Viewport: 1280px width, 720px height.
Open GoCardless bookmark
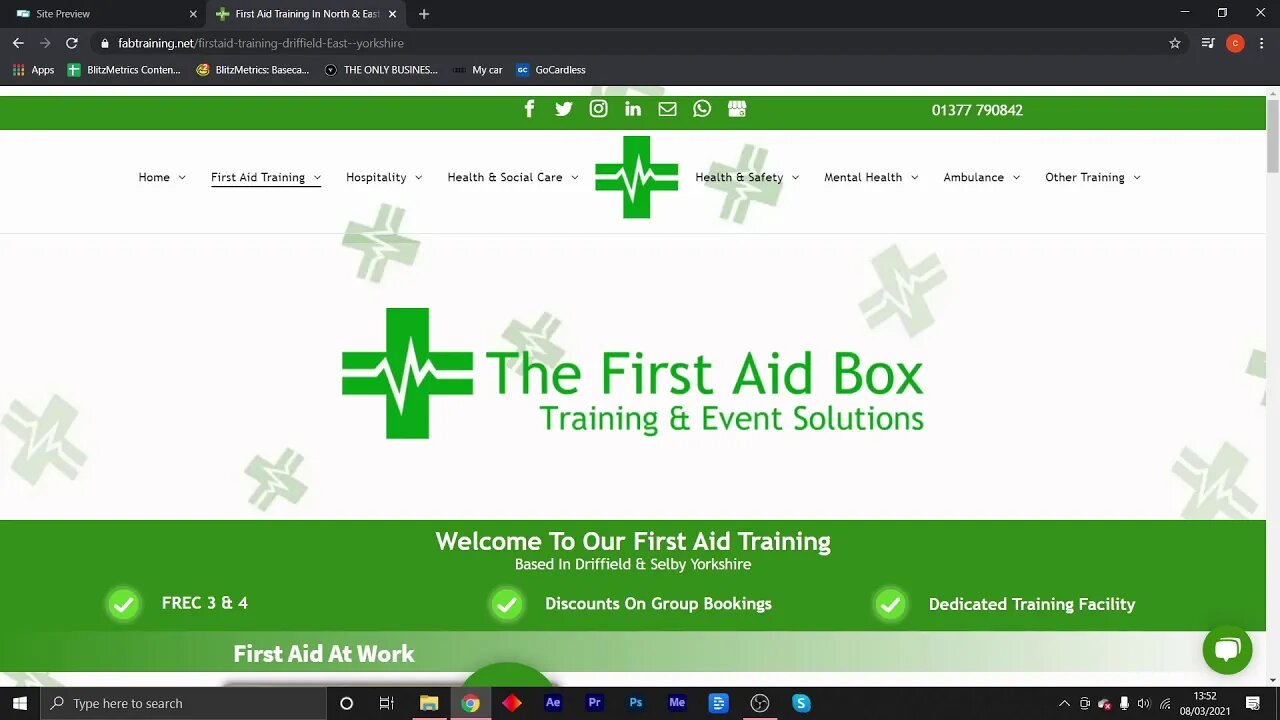(x=551, y=70)
